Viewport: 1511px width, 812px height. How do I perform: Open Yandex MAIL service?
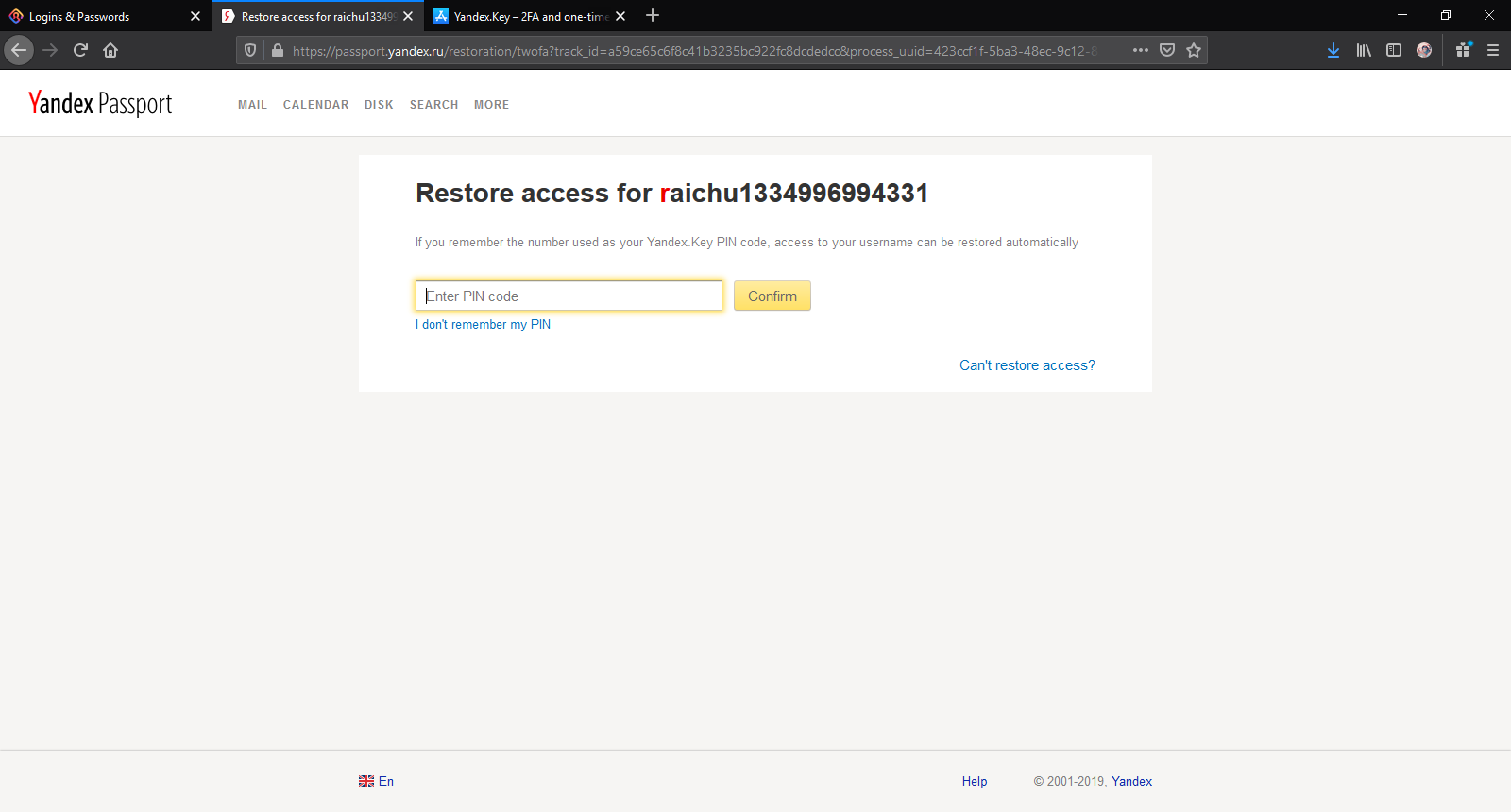coord(252,105)
